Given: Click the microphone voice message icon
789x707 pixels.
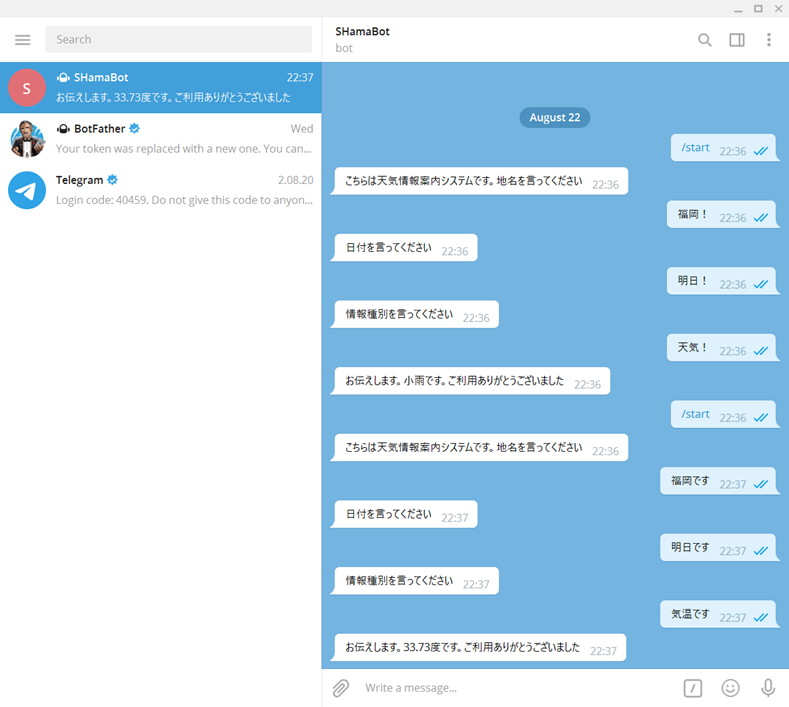Looking at the screenshot, I should 768,688.
